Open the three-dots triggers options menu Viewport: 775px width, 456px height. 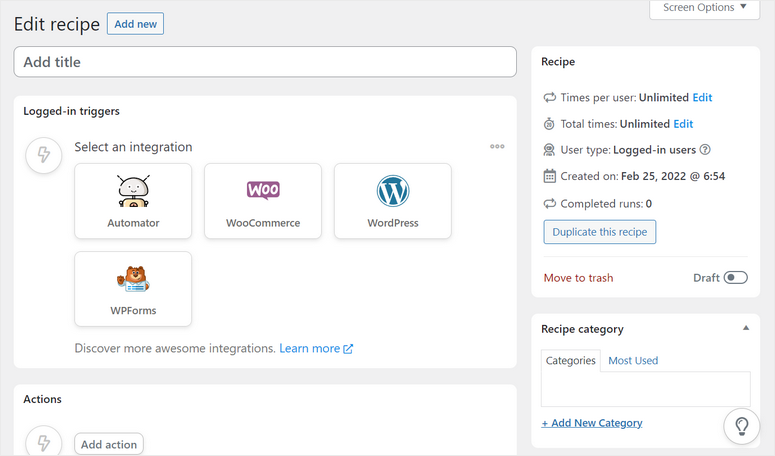(x=497, y=147)
